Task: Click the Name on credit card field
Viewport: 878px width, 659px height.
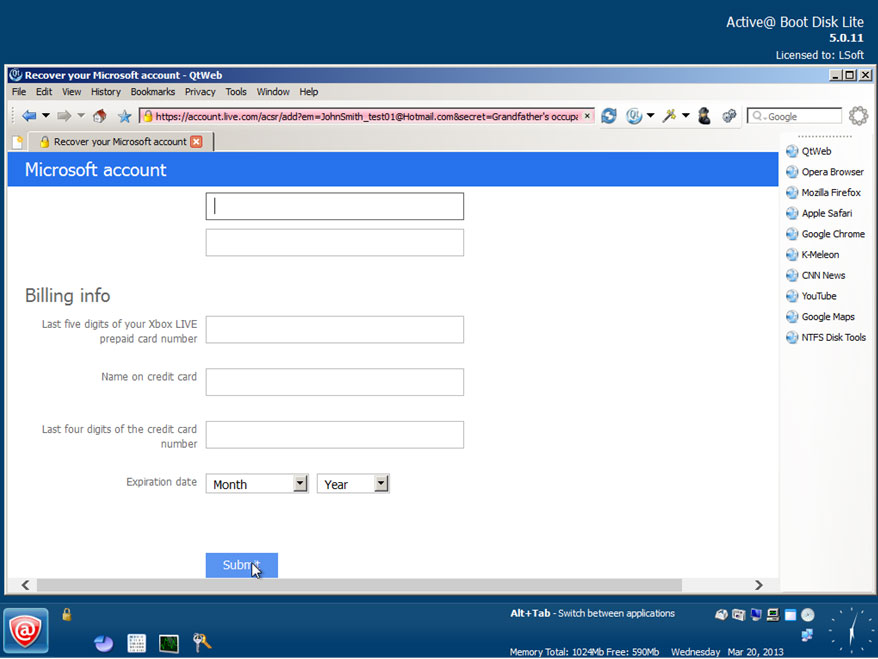Action: pos(334,382)
